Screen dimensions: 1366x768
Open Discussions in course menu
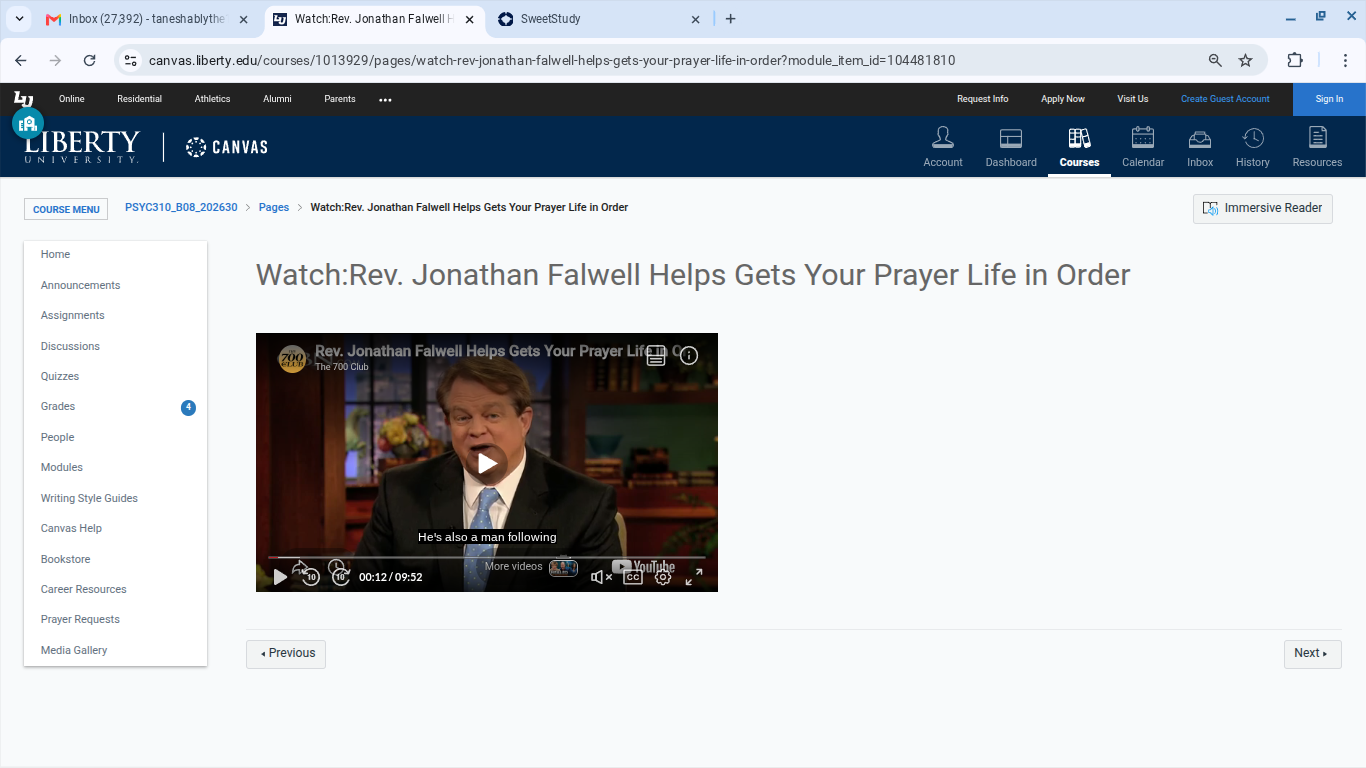(70, 347)
